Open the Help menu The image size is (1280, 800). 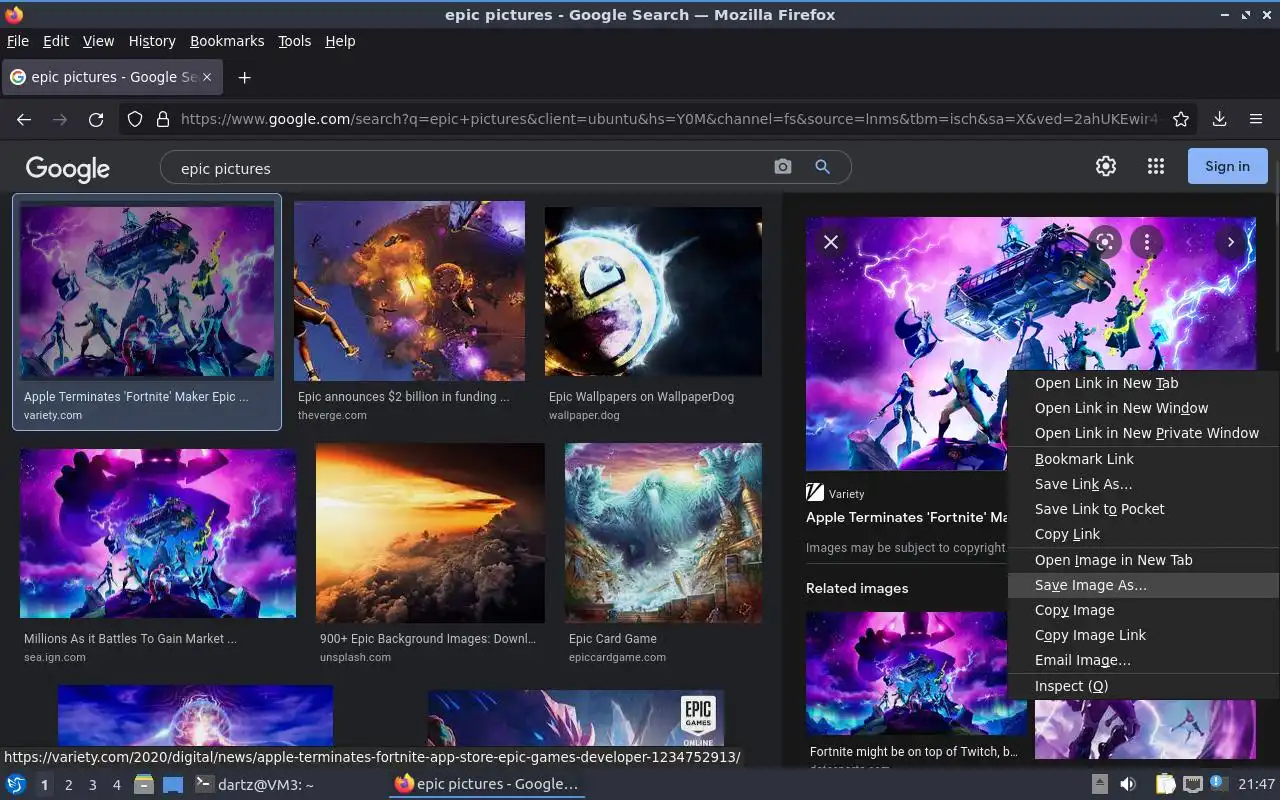tap(340, 41)
